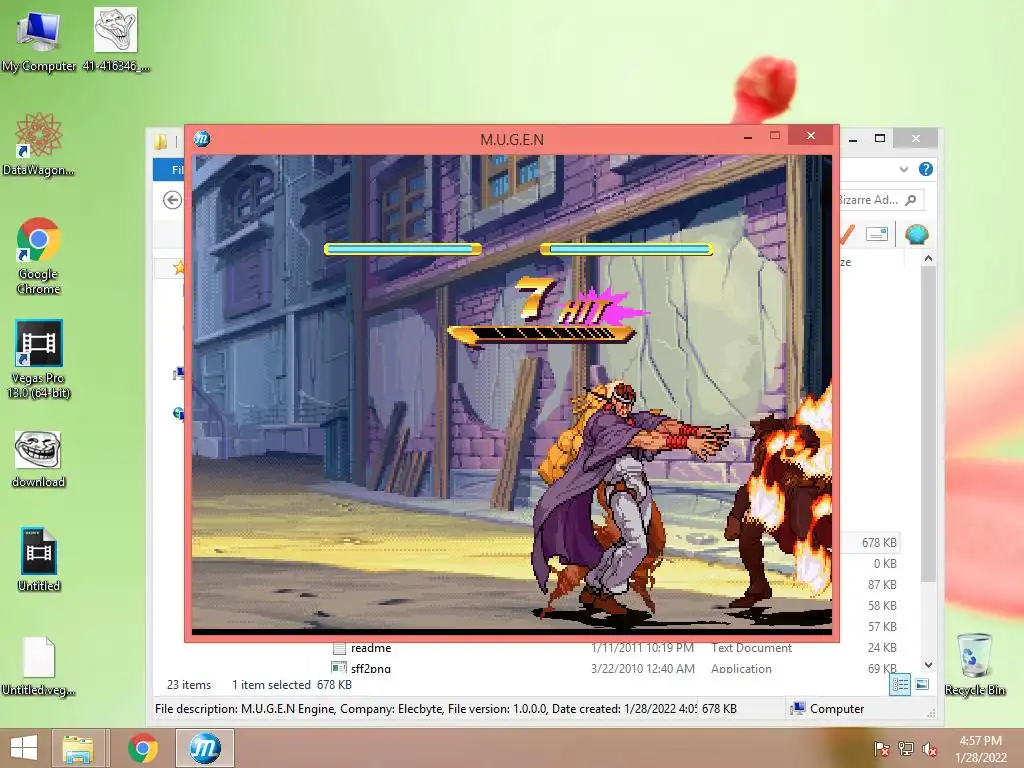The image size is (1024, 768).
Task: Click the Bizarre Ad... search box in Explorer
Action: [881, 200]
